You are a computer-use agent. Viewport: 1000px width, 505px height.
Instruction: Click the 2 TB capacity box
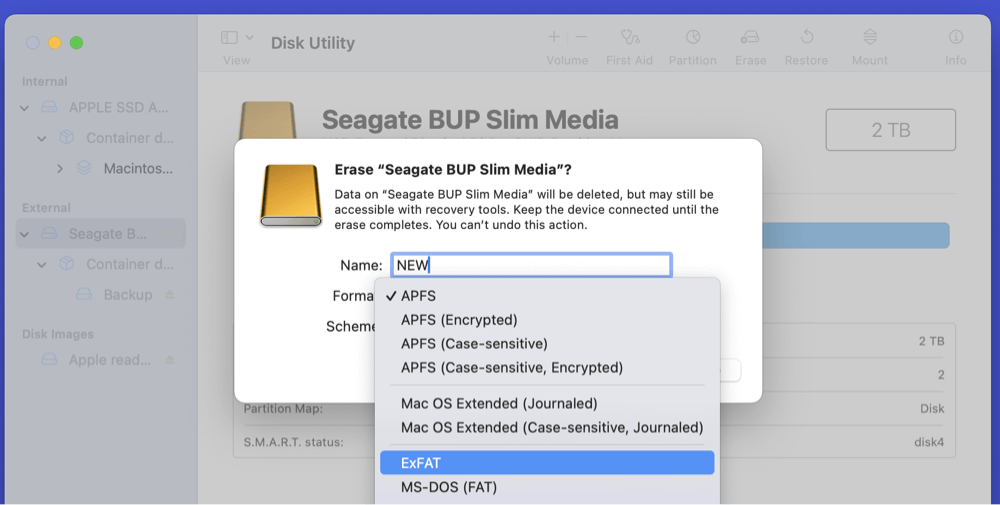[890, 130]
